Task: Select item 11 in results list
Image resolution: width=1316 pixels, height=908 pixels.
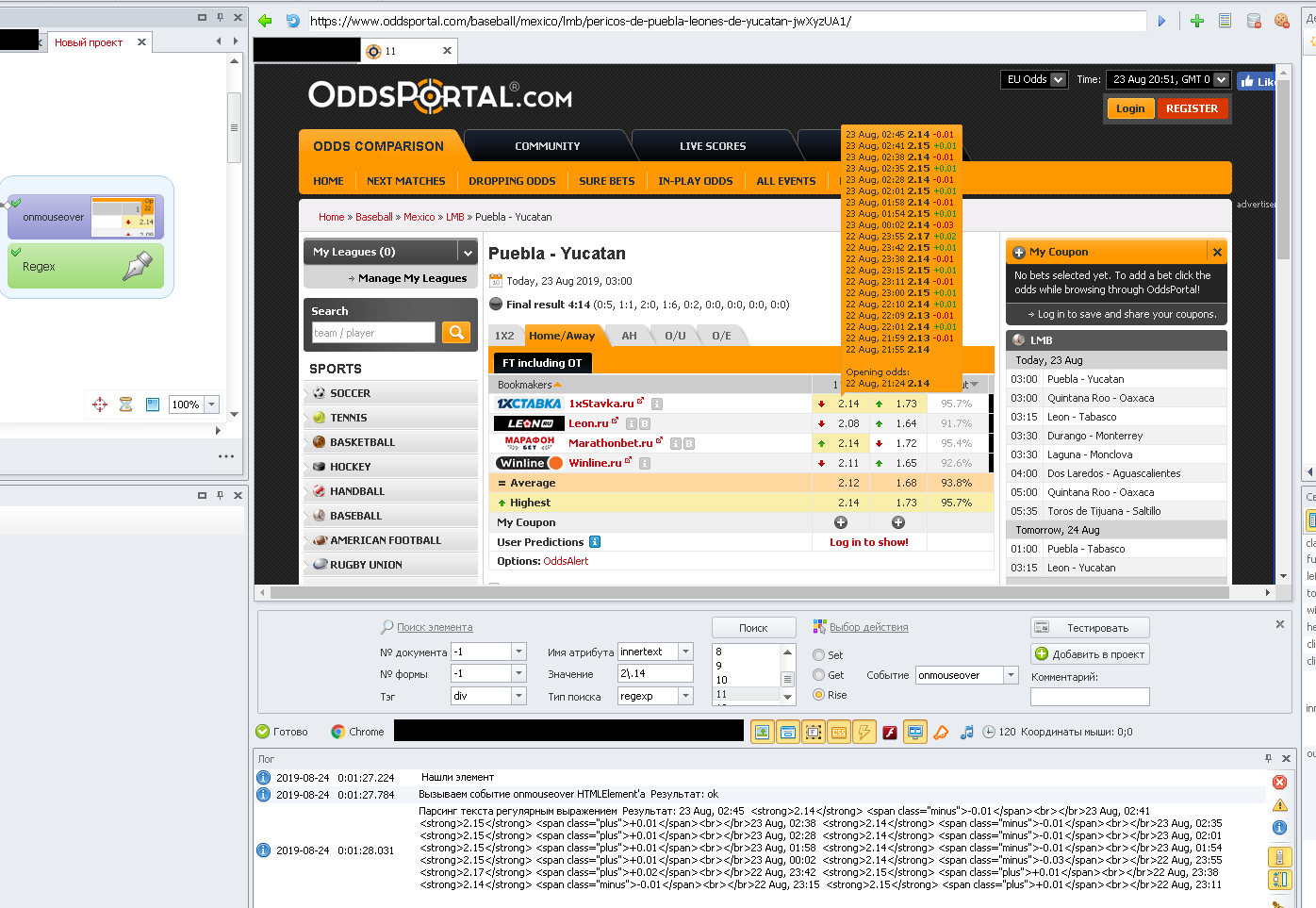Action: (748, 694)
